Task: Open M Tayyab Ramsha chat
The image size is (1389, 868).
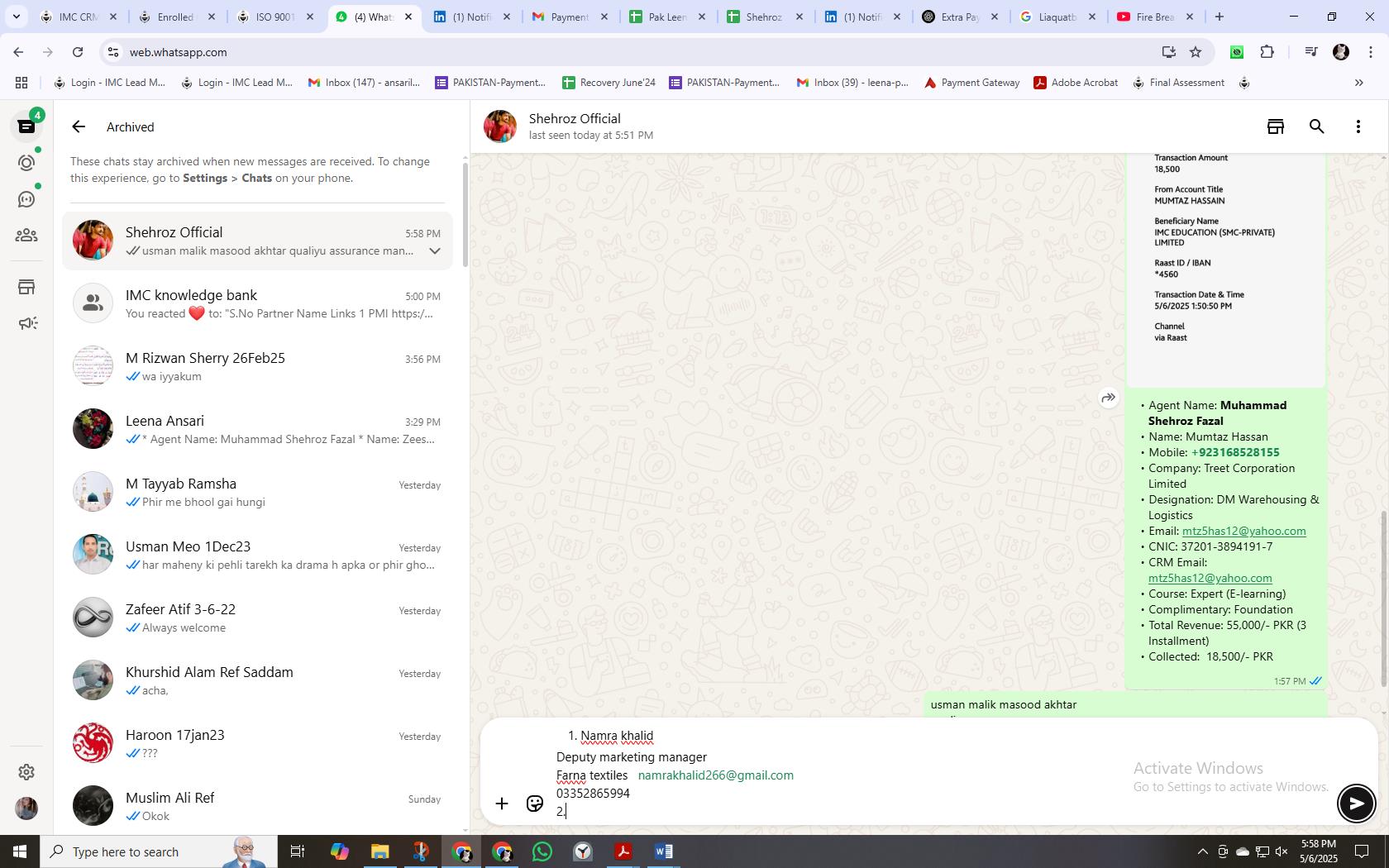Action: pyautogui.click(x=257, y=492)
